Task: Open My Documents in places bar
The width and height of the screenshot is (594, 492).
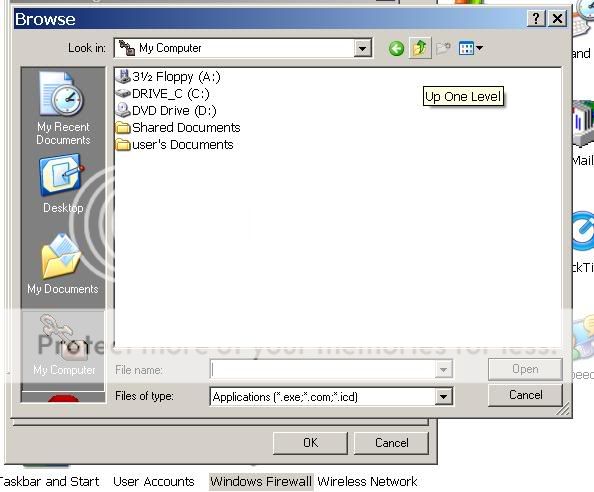Action: 63,264
